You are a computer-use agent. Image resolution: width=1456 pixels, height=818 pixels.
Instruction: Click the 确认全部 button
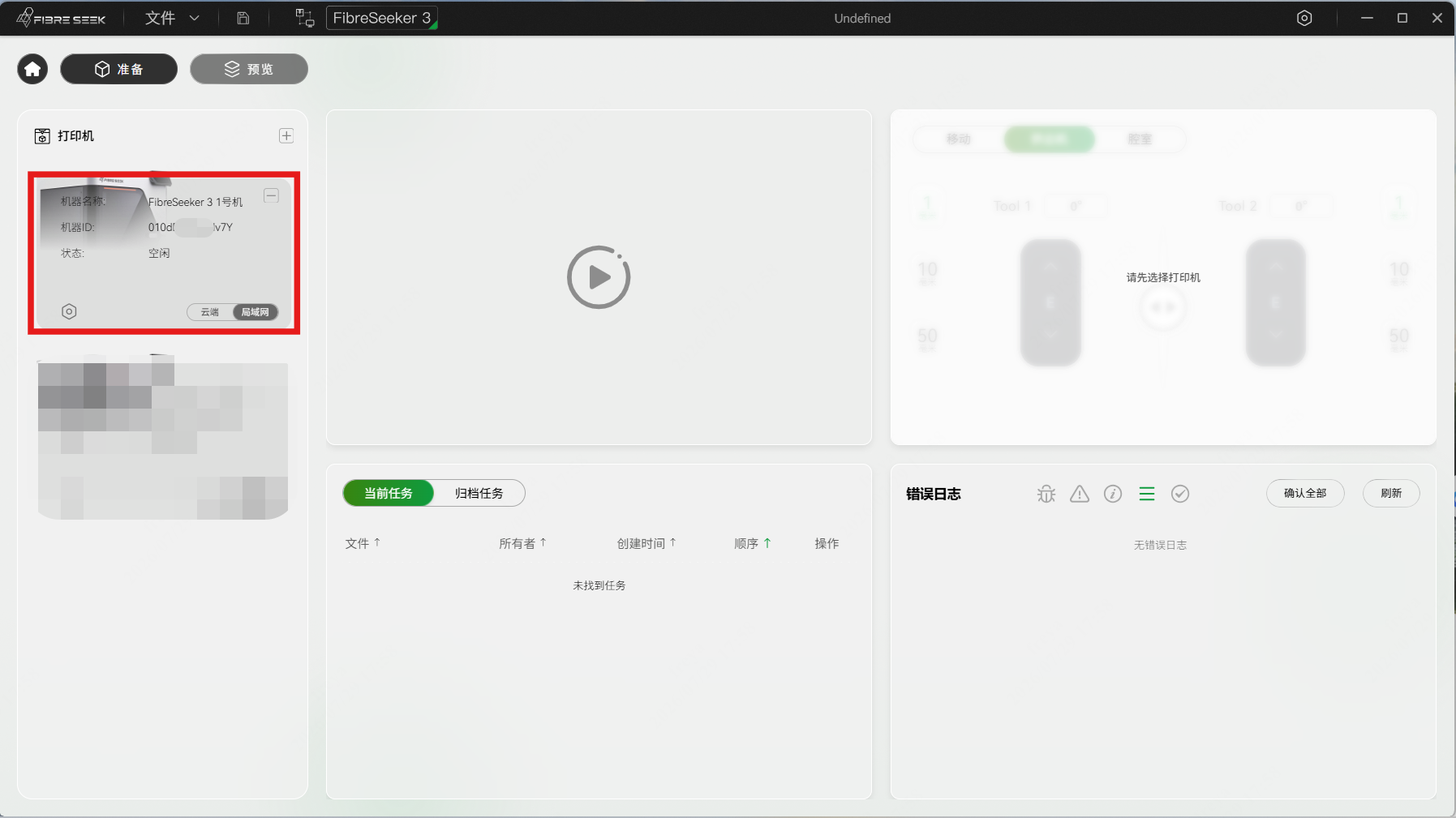1305,493
